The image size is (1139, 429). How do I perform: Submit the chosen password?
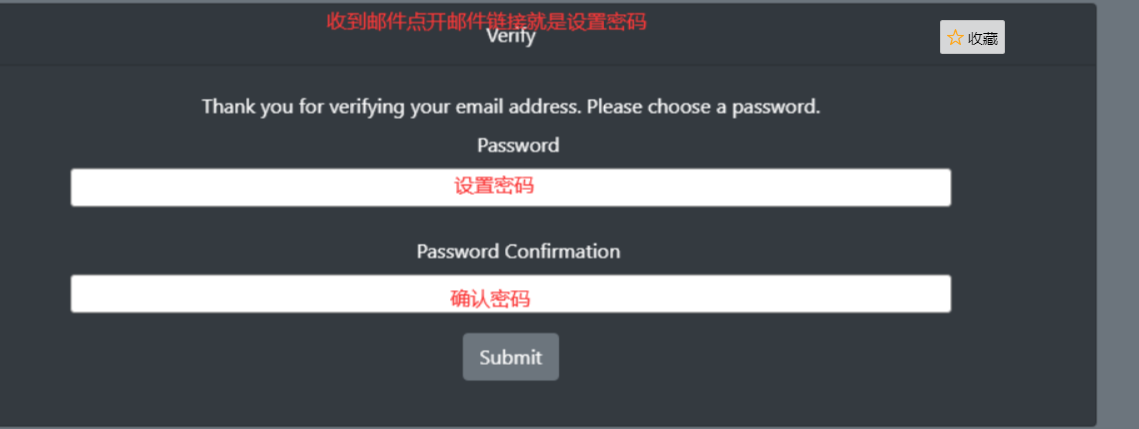point(511,356)
